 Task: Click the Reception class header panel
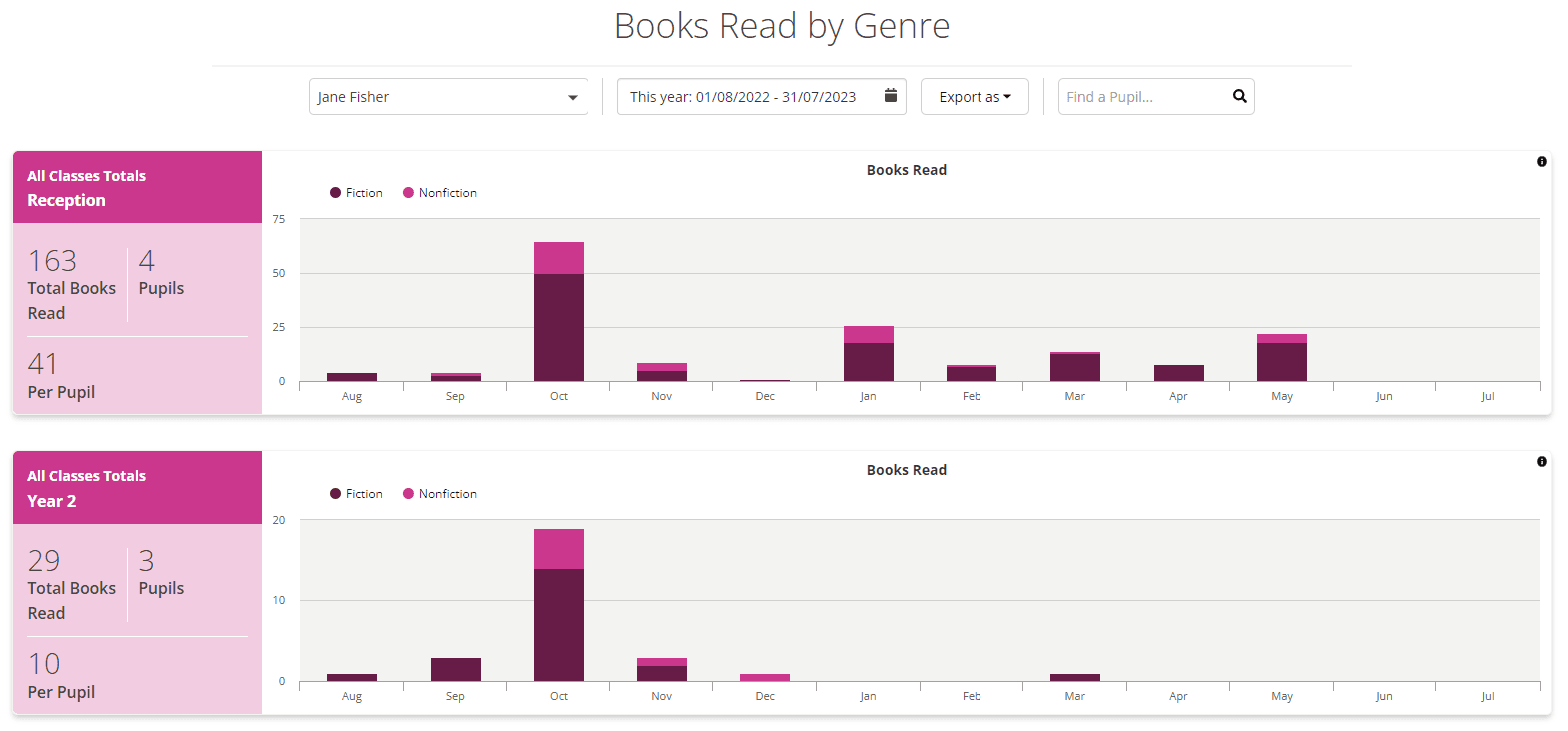(138, 187)
